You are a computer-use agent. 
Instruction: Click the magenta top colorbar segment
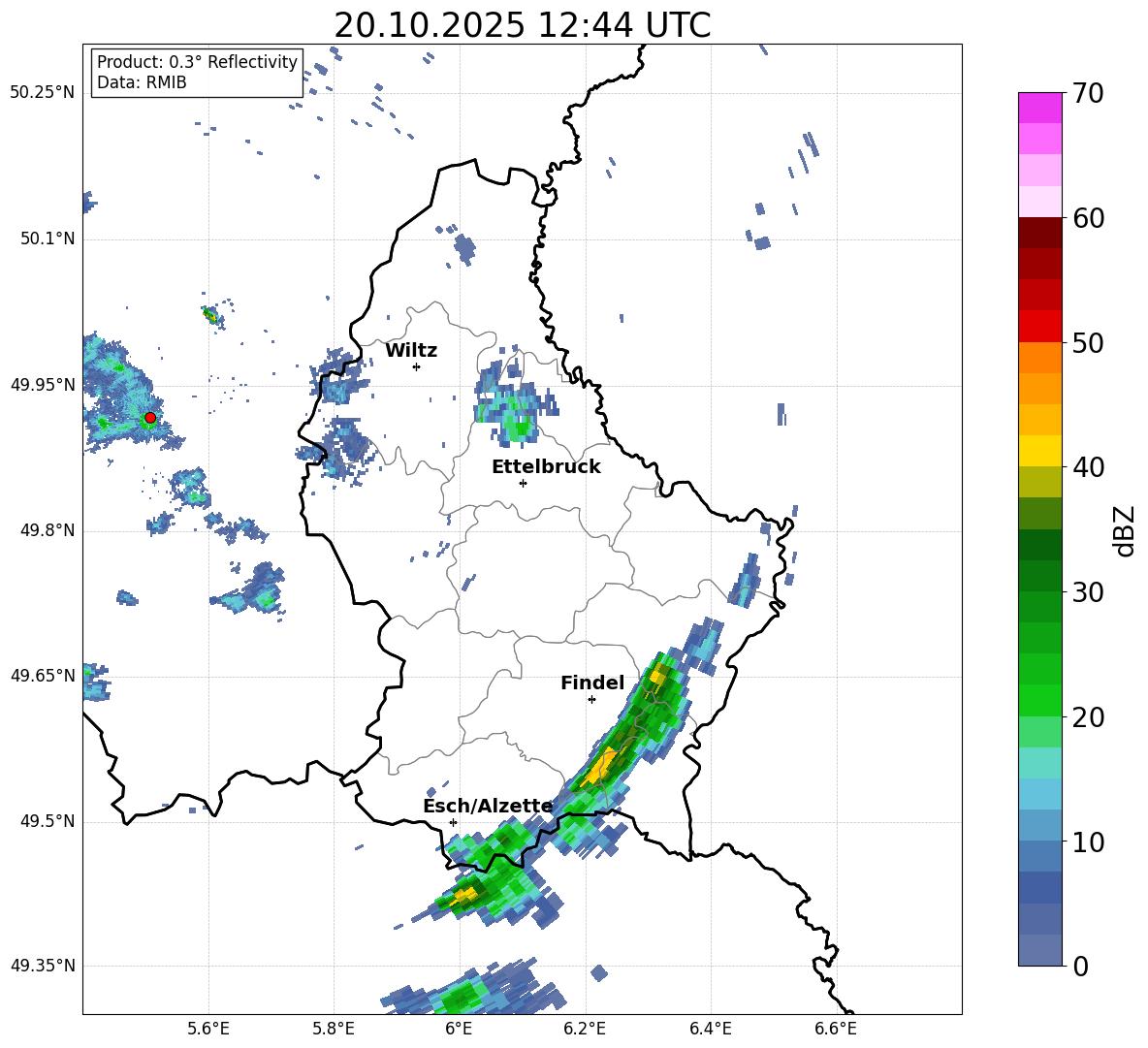(x=1039, y=108)
